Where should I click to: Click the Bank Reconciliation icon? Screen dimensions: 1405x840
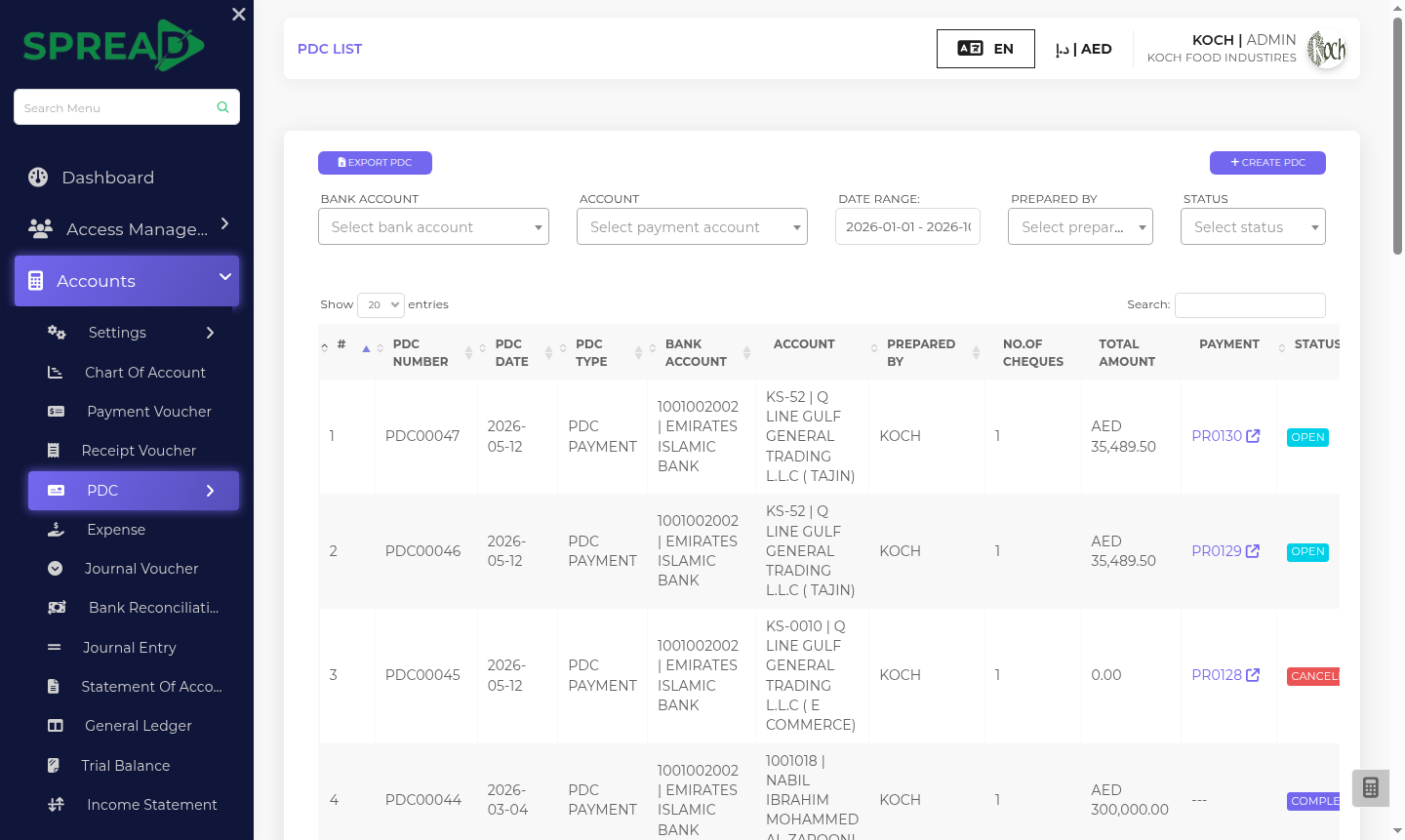click(57, 608)
